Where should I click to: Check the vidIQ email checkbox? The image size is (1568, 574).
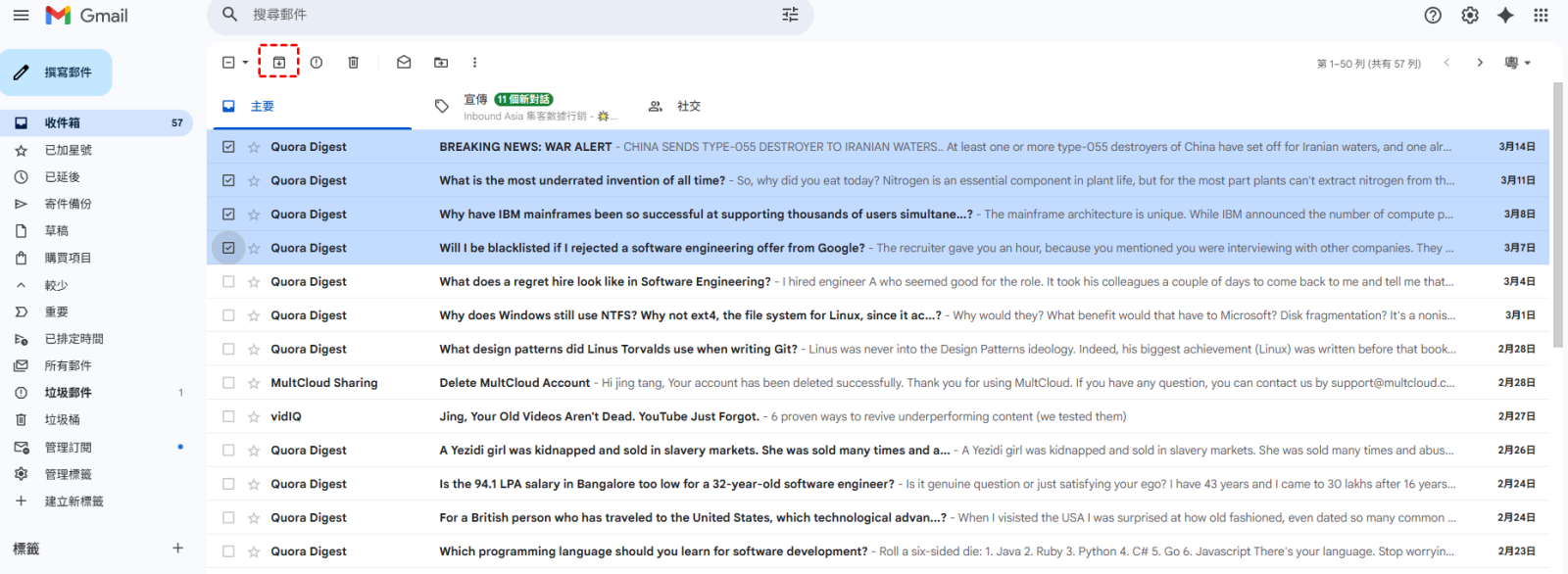[228, 416]
